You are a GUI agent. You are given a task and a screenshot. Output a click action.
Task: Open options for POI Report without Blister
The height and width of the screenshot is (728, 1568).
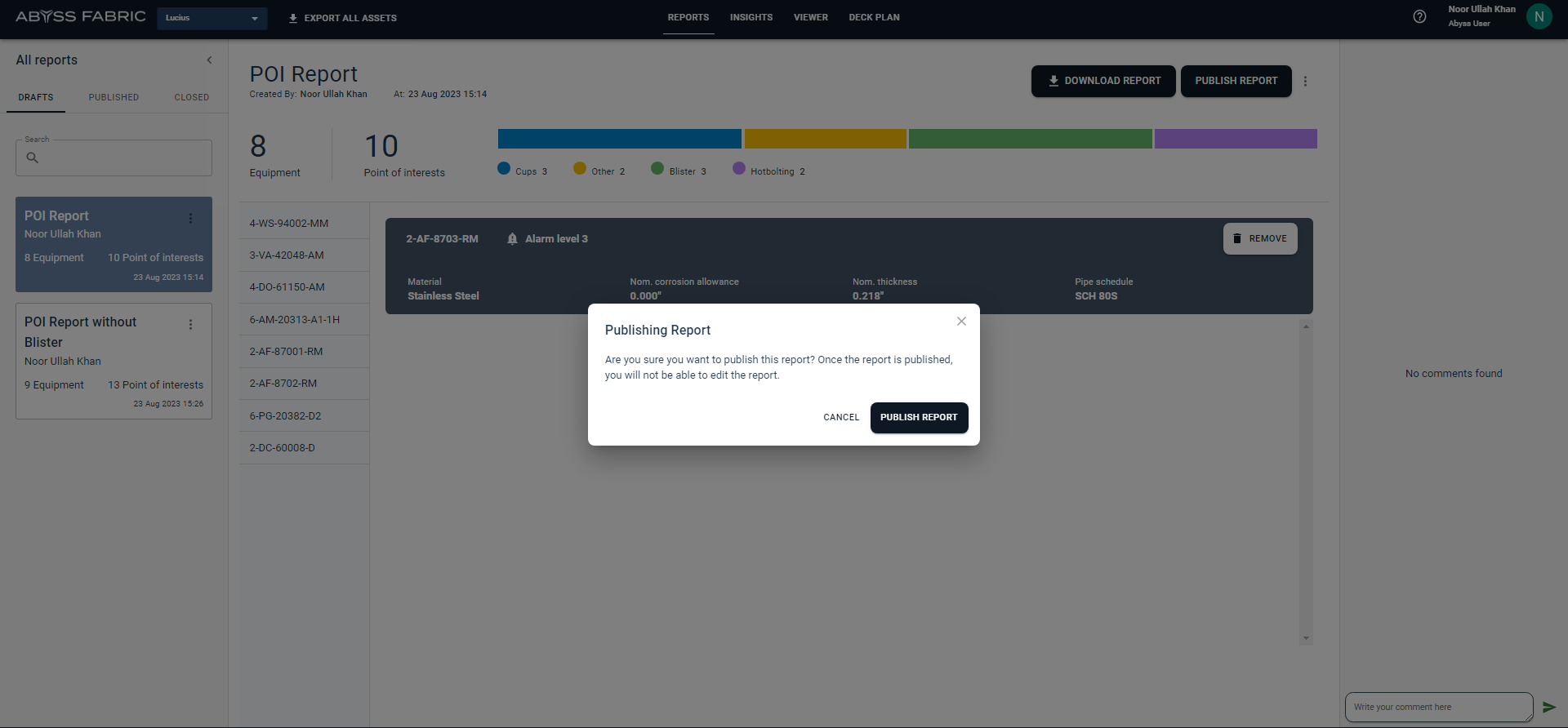click(190, 325)
